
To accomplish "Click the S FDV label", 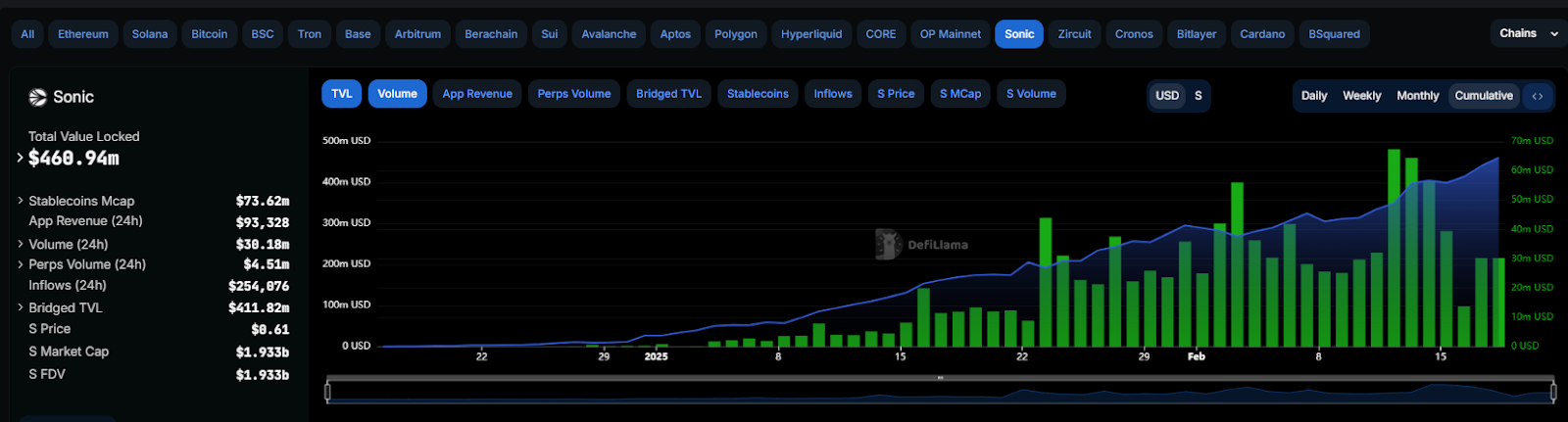I will (47, 374).
